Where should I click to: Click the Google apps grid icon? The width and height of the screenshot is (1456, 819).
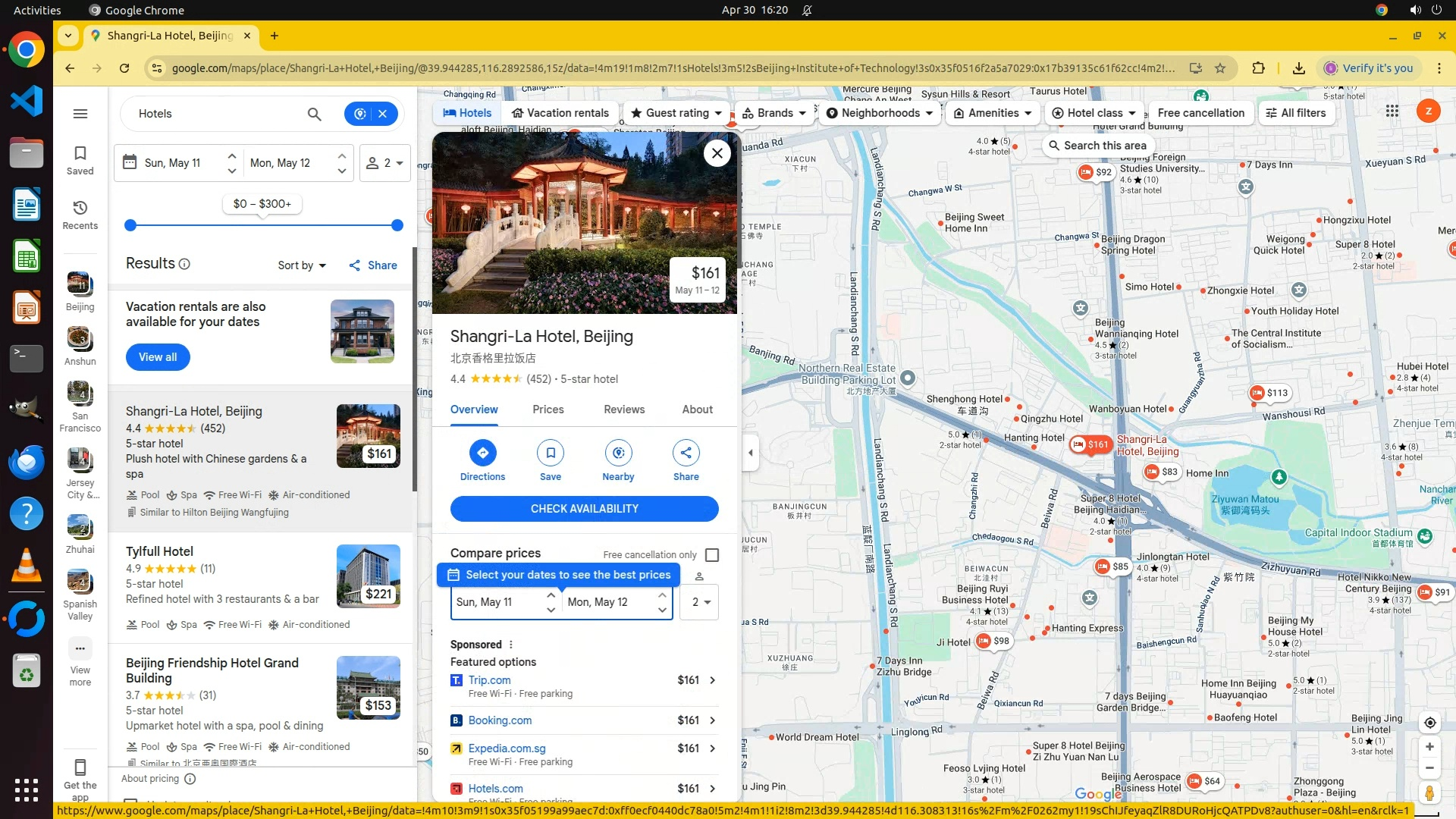point(1392,111)
